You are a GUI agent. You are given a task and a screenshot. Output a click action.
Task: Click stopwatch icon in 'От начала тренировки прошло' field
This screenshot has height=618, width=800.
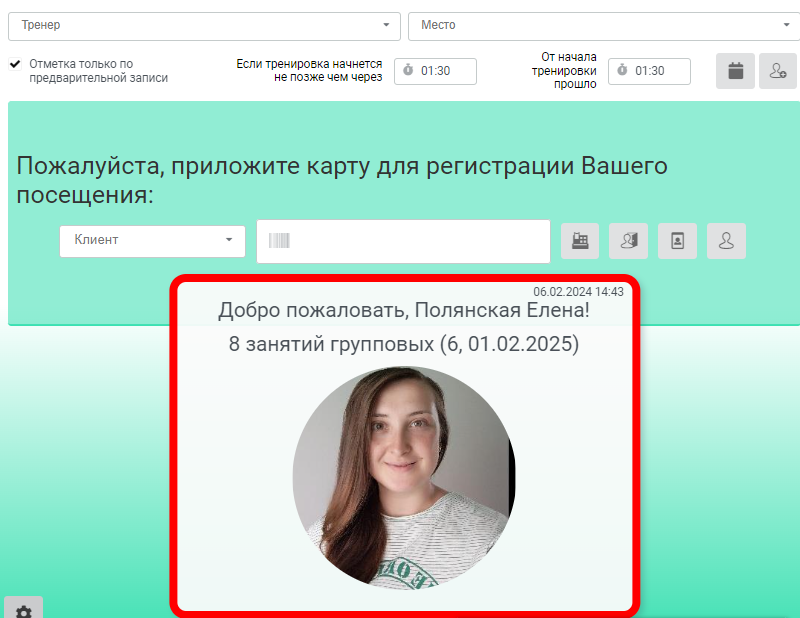(622, 70)
